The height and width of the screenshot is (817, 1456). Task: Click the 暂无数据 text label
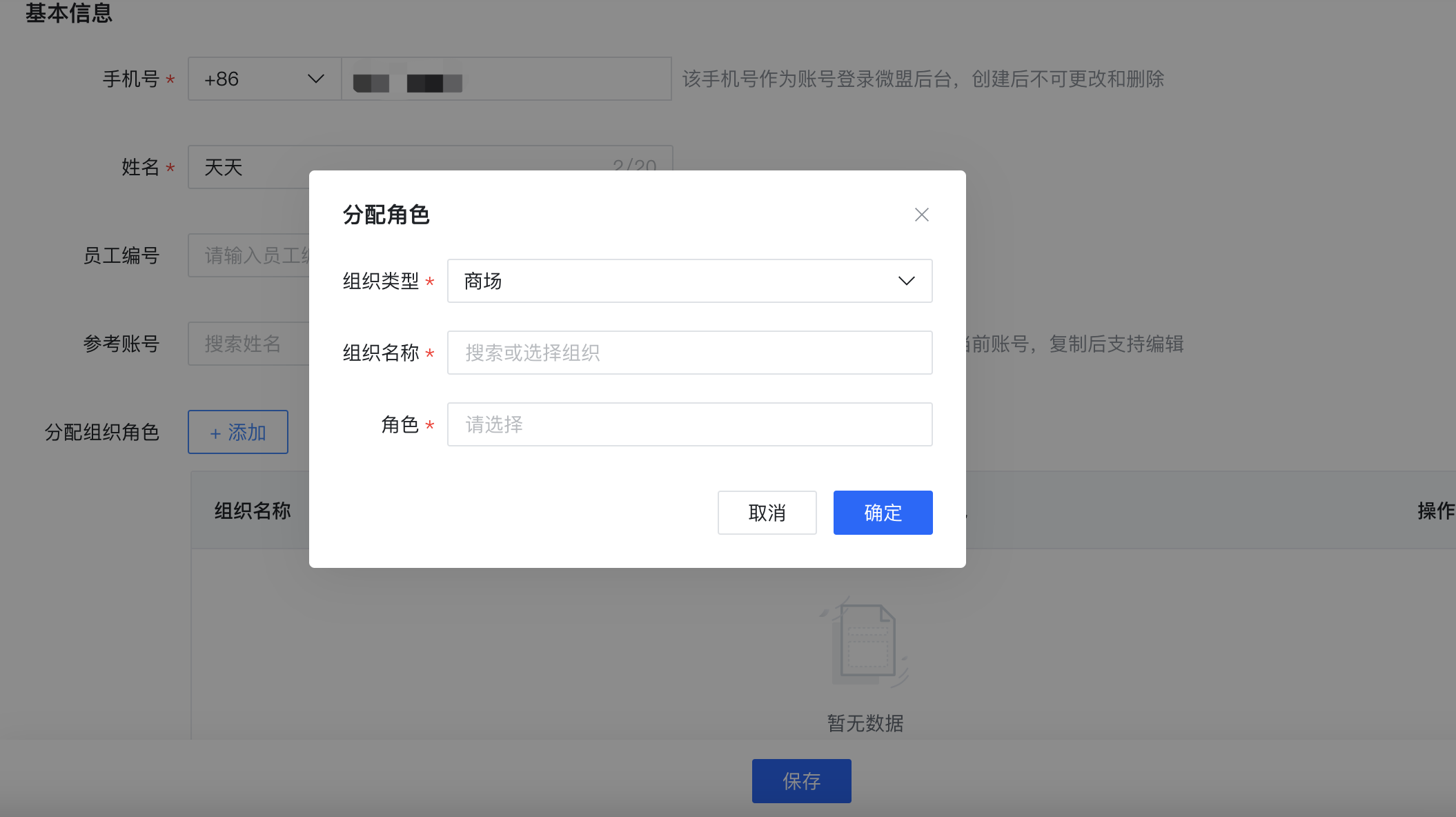click(865, 723)
